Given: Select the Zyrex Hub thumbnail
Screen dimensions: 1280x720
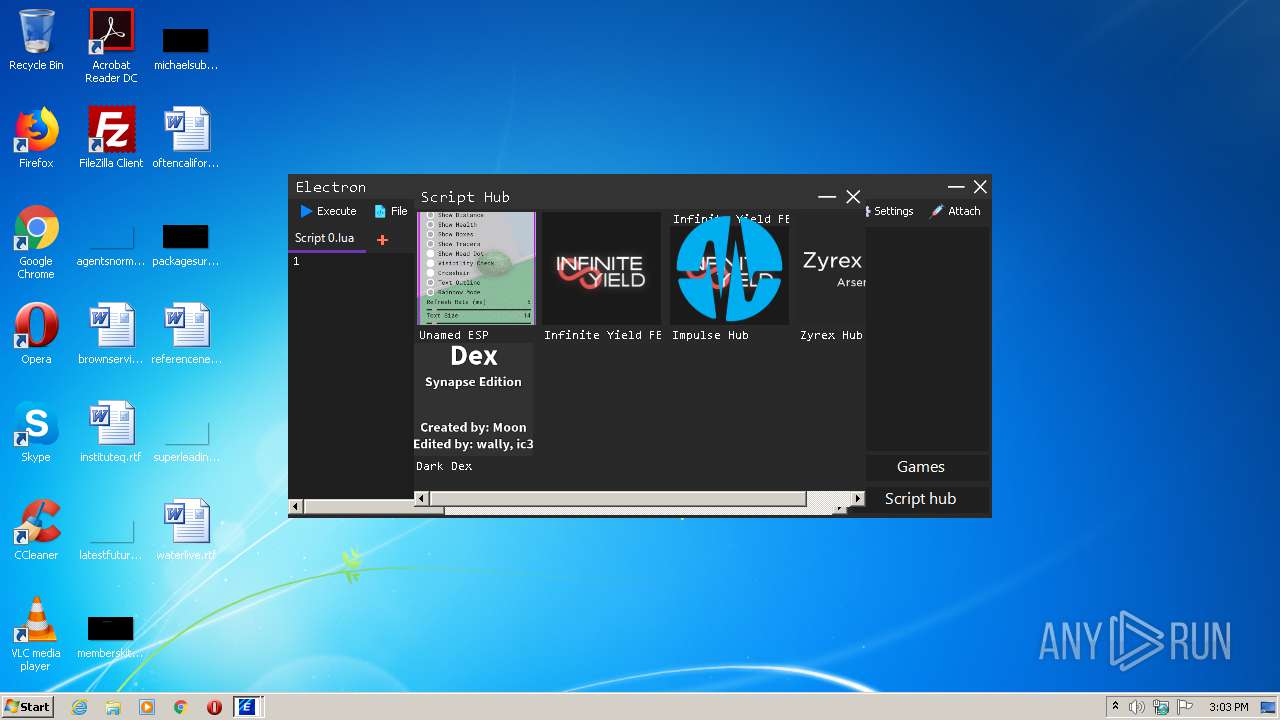Looking at the screenshot, I should point(832,268).
